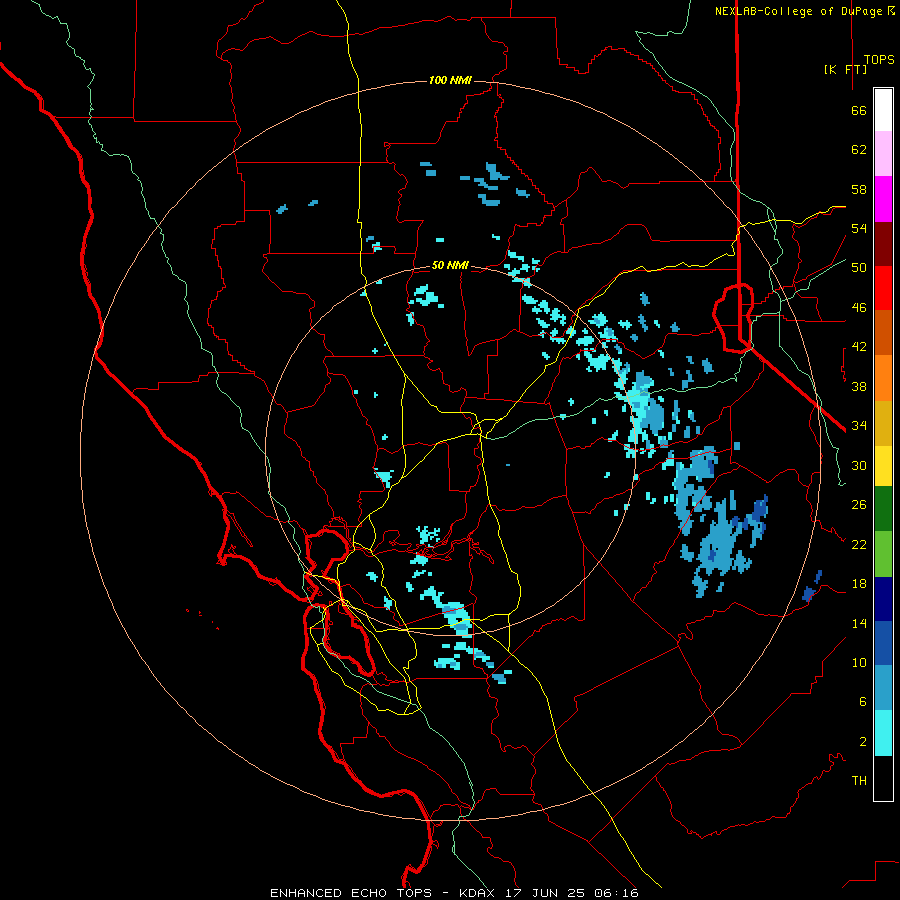Image resolution: width=900 pixels, height=900 pixels.
Task: Click the legend value "38"
Action: (859, 387)
